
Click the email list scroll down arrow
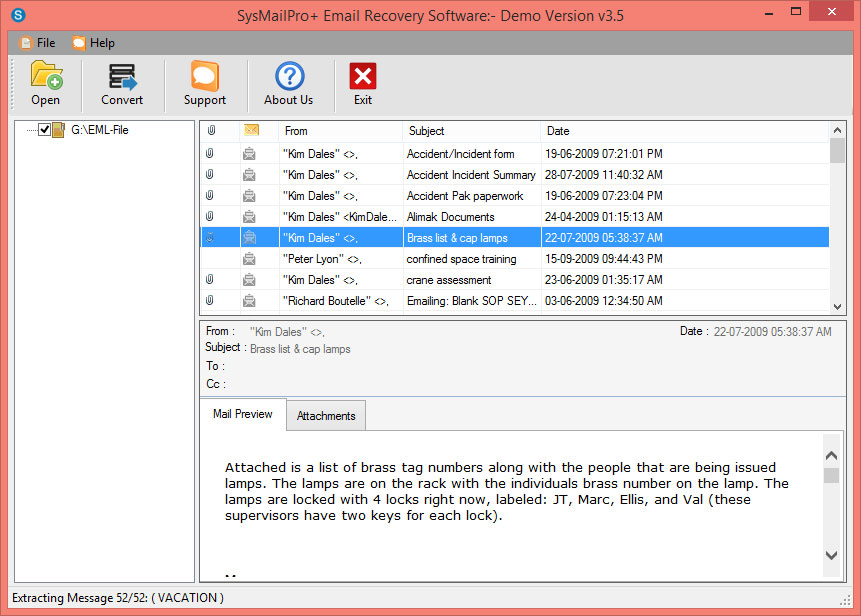click(x=837, y=306)
